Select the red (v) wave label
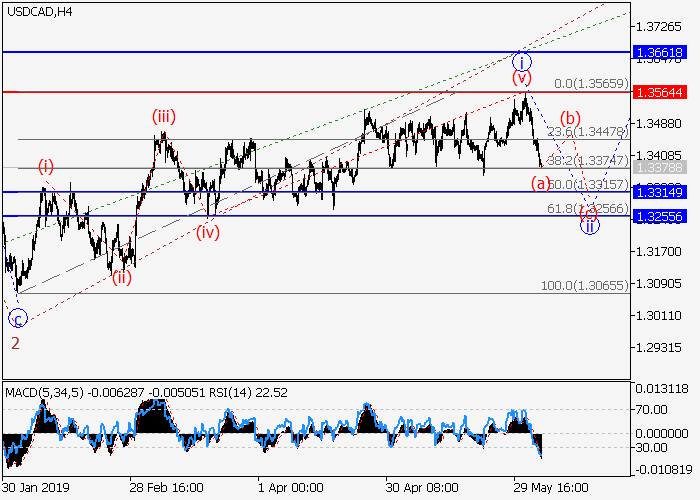 point(521,78)
